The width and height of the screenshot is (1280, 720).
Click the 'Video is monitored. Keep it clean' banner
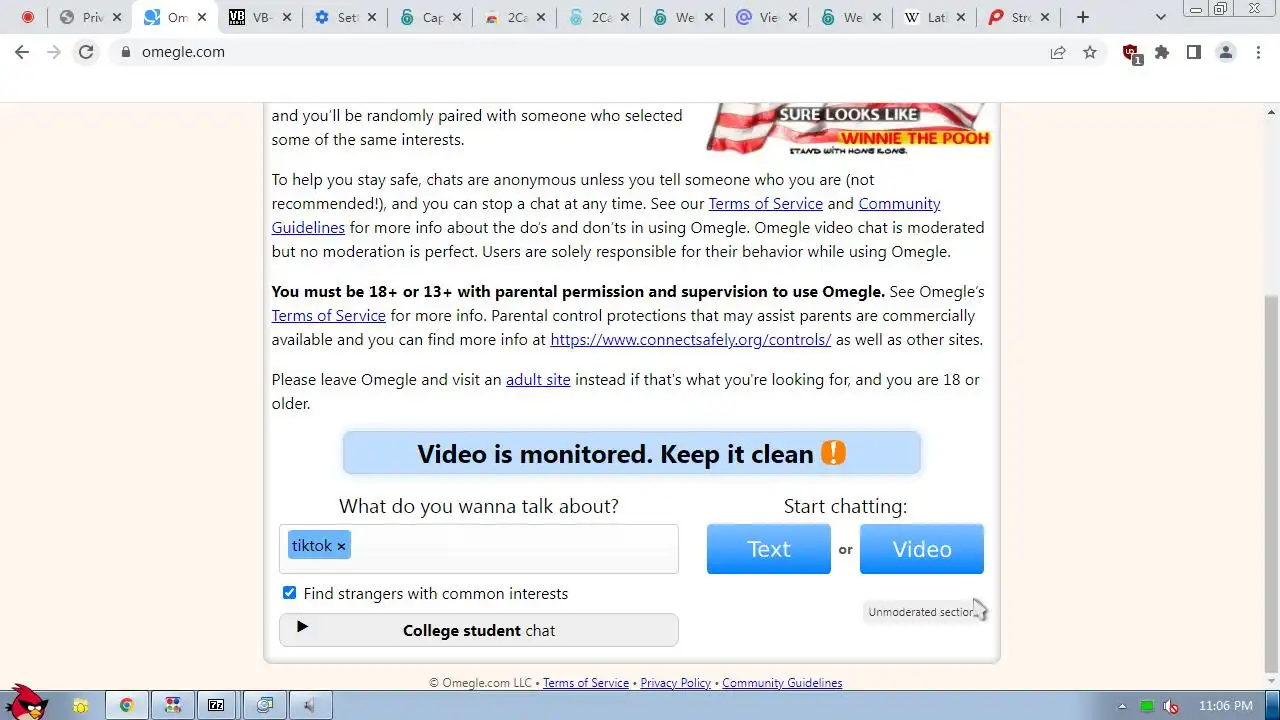pos(631,453)
